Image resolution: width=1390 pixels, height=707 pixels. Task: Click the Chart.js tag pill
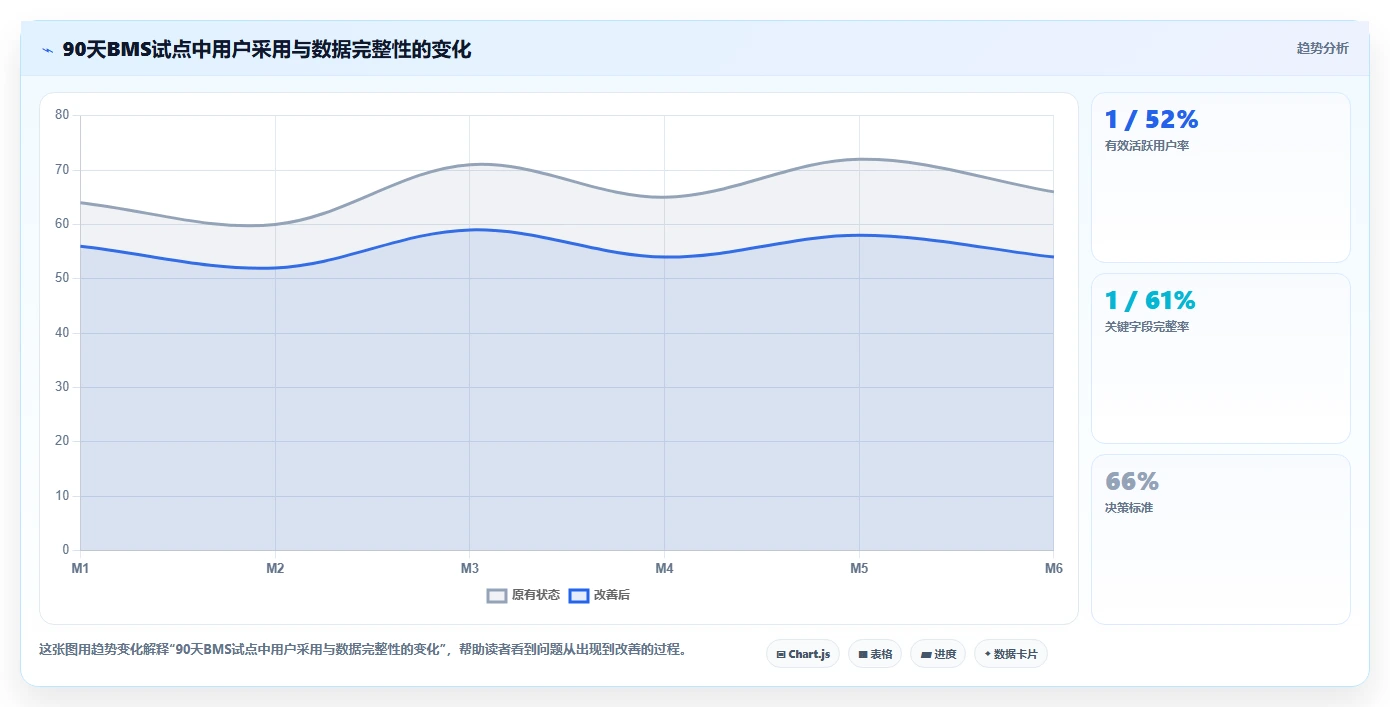[803, 654]
